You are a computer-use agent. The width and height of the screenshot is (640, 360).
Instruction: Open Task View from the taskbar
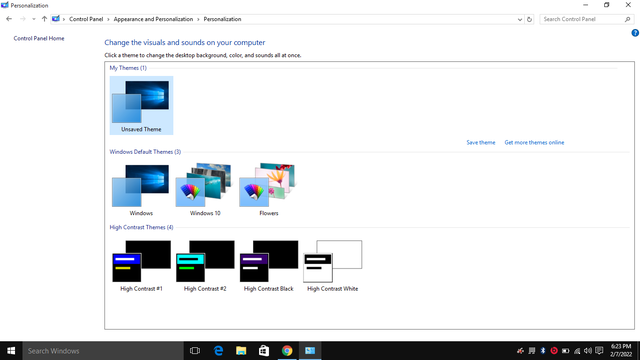195,351
